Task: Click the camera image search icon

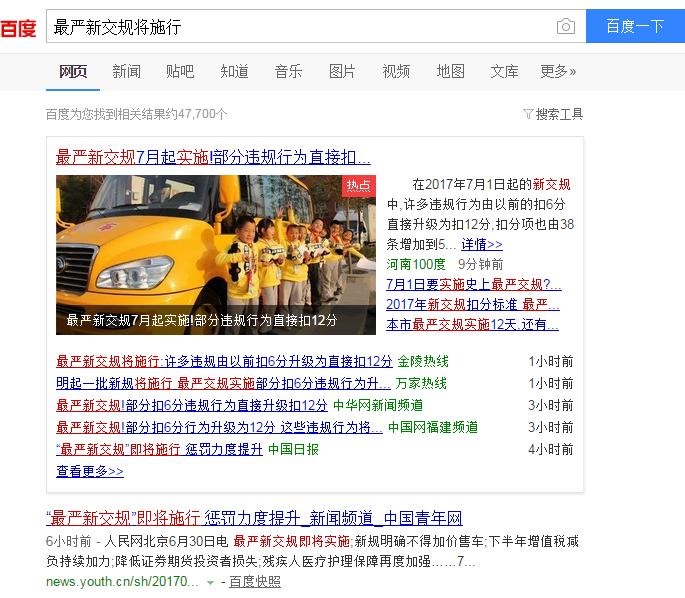Action: click(x=566, y=27)
